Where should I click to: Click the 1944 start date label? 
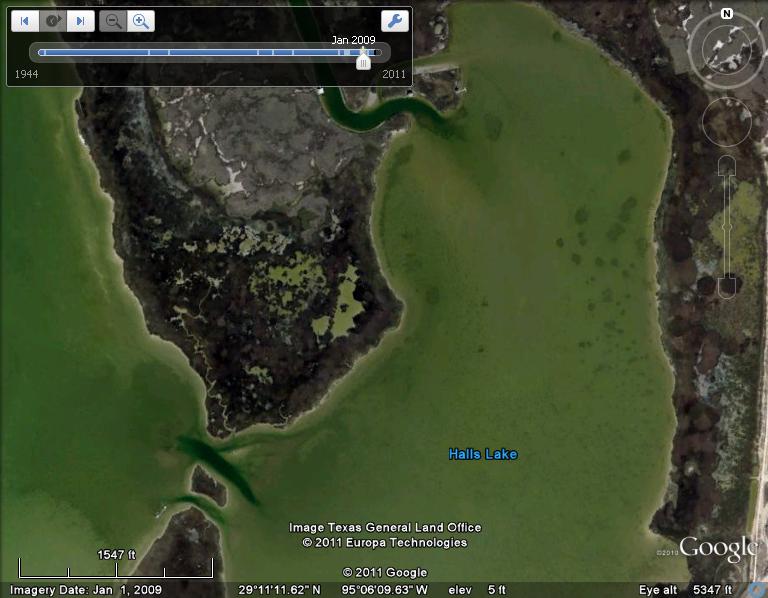[x=26, y=75]
